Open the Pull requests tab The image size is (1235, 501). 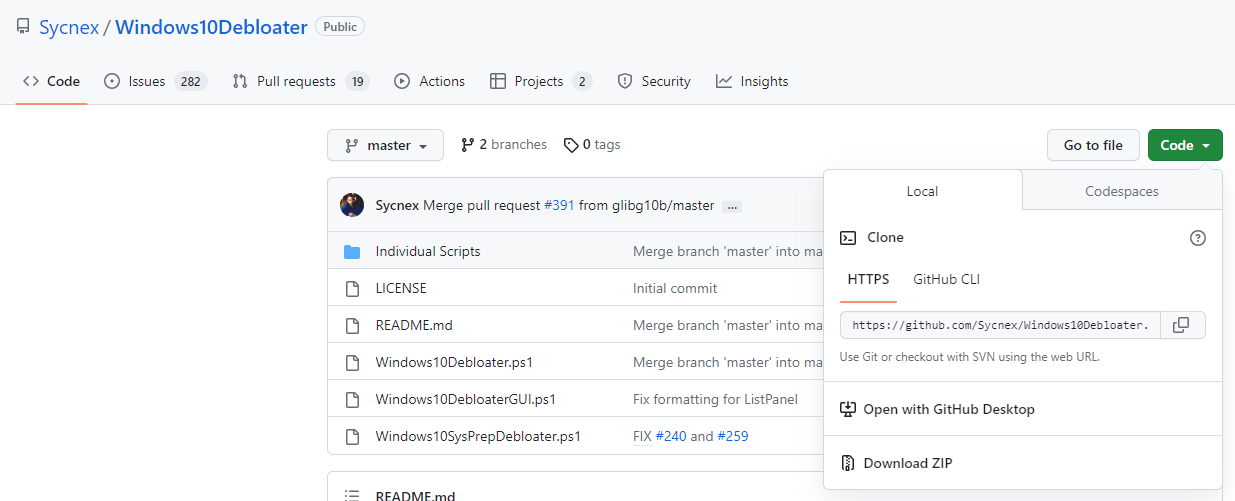pyautogui.click(x=300, y=81)
